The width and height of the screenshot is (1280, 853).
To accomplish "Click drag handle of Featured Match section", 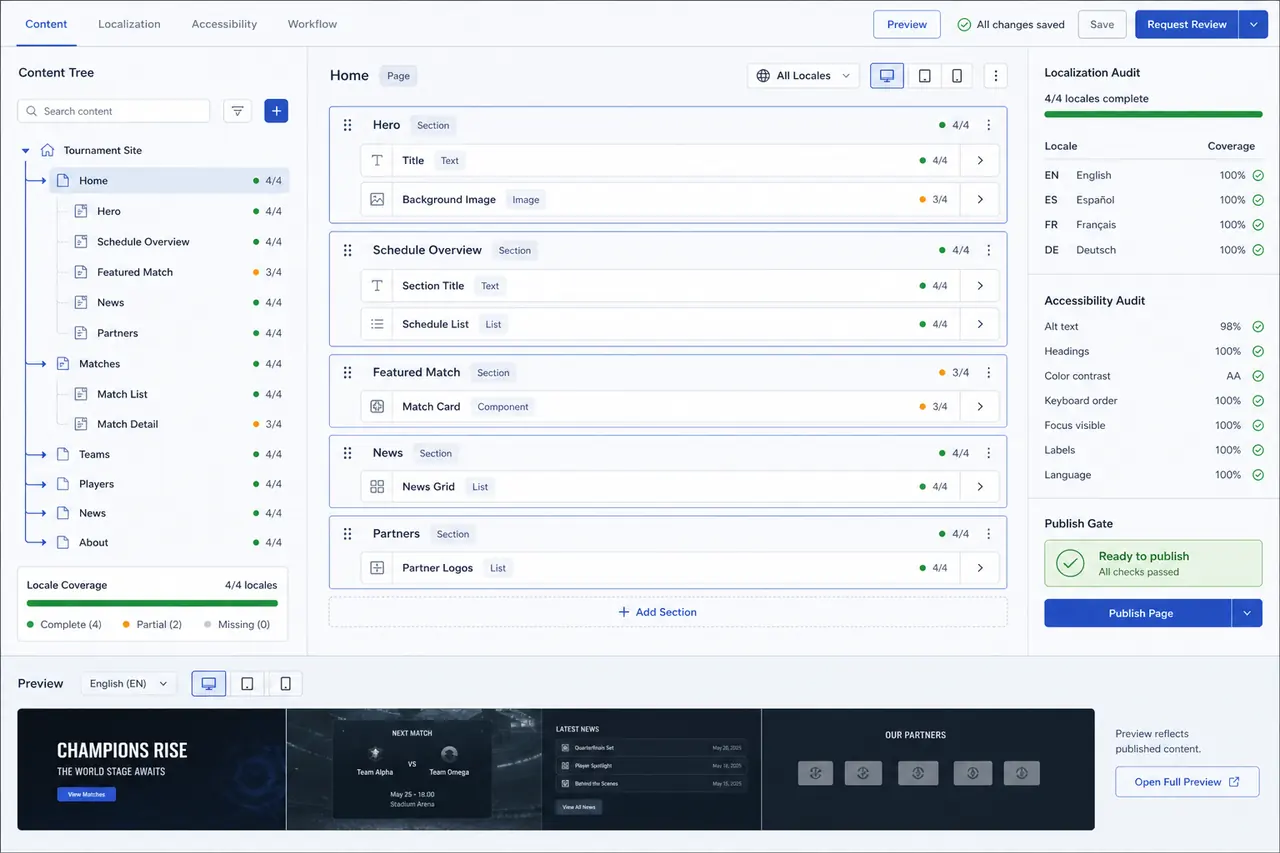I will 348,372.
